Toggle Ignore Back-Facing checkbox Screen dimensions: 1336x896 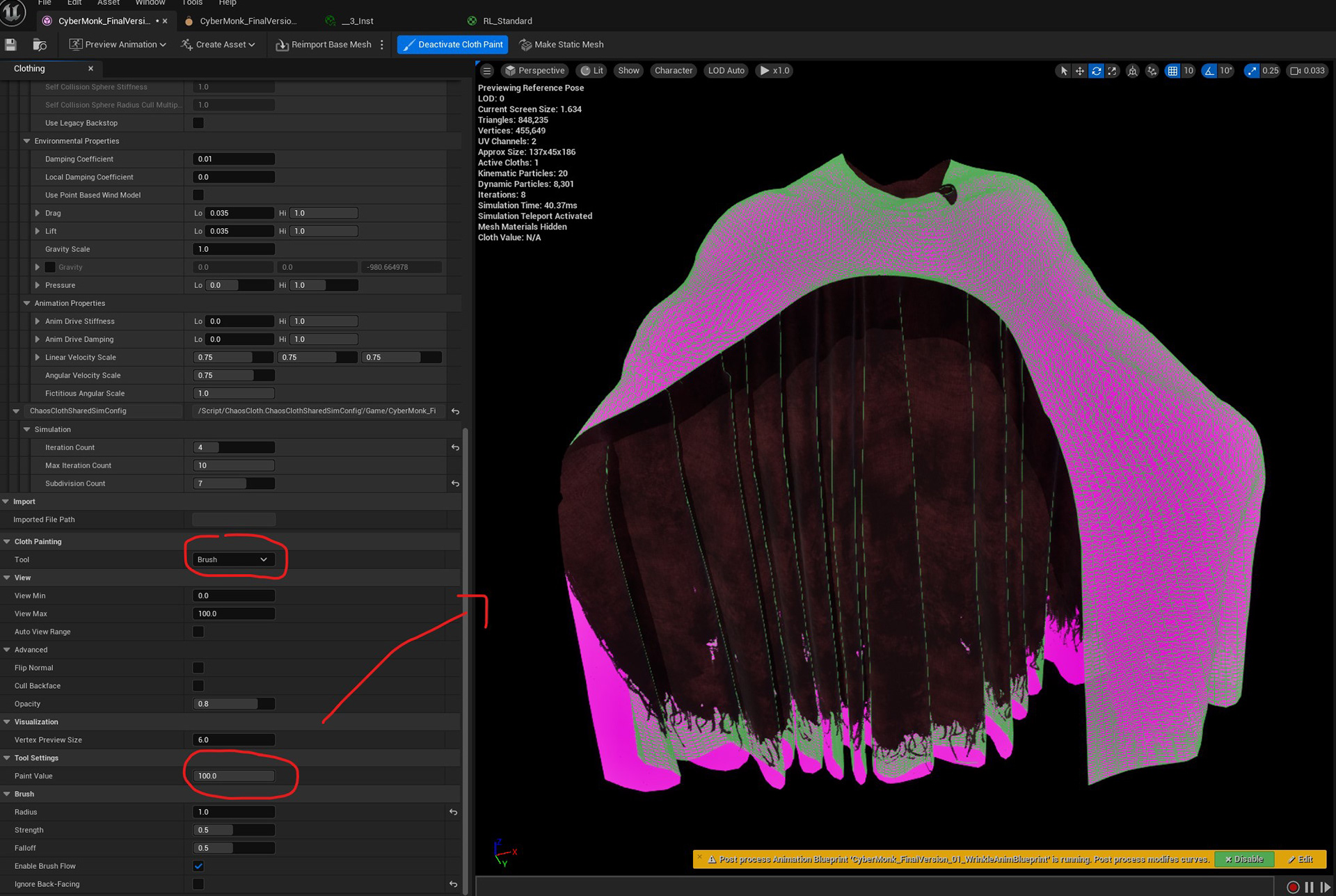[198, 884]
